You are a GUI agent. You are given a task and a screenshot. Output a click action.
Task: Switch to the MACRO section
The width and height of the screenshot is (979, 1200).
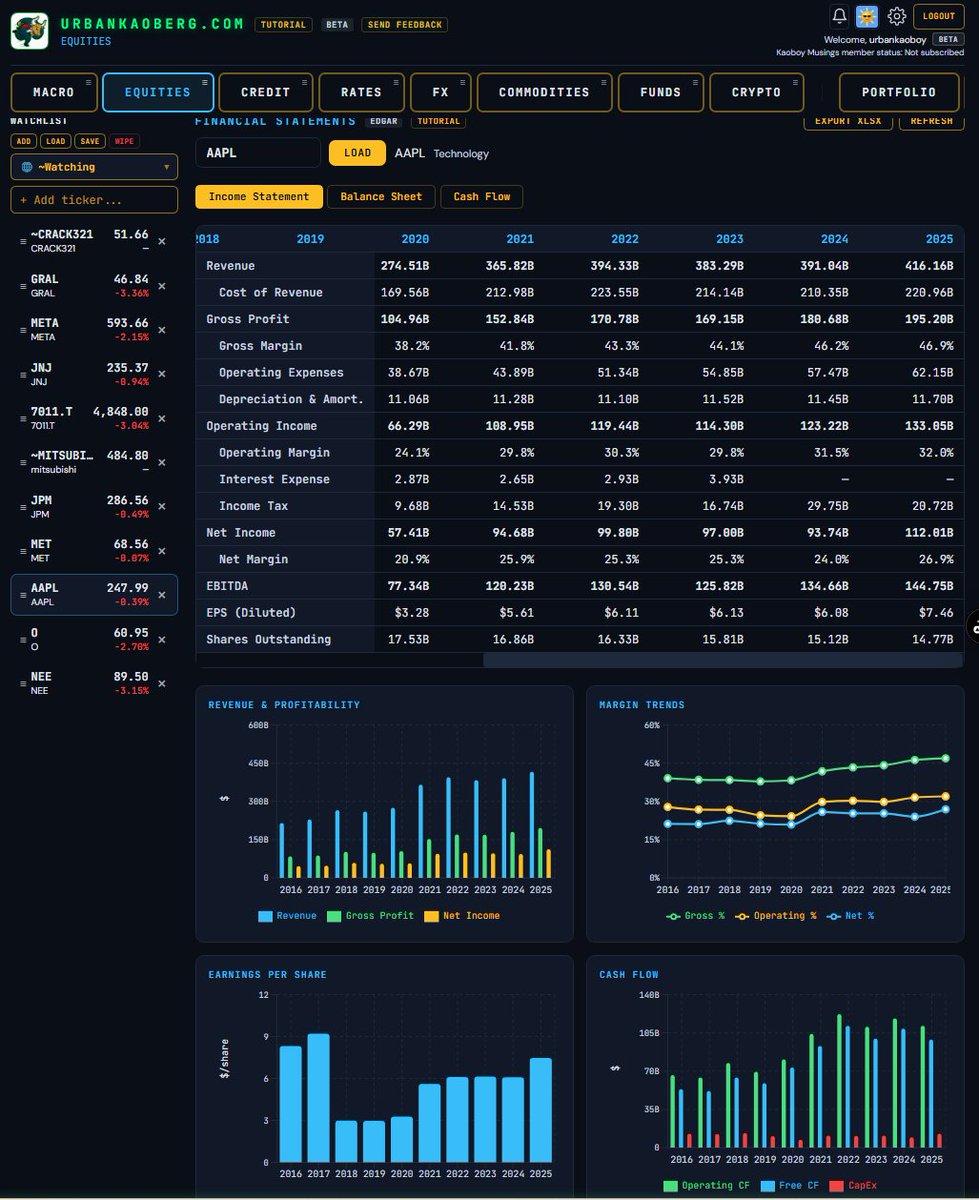tap(53, 92)
